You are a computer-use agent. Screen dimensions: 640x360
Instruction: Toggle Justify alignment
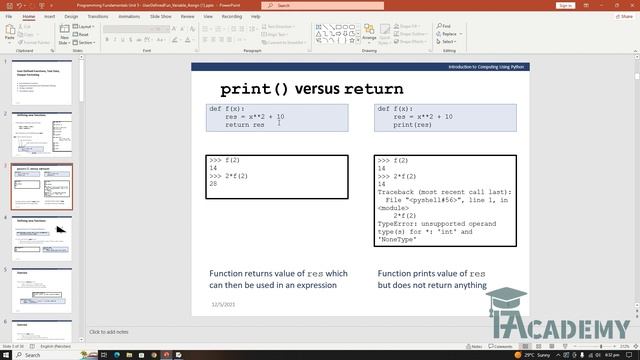[230, 40]
